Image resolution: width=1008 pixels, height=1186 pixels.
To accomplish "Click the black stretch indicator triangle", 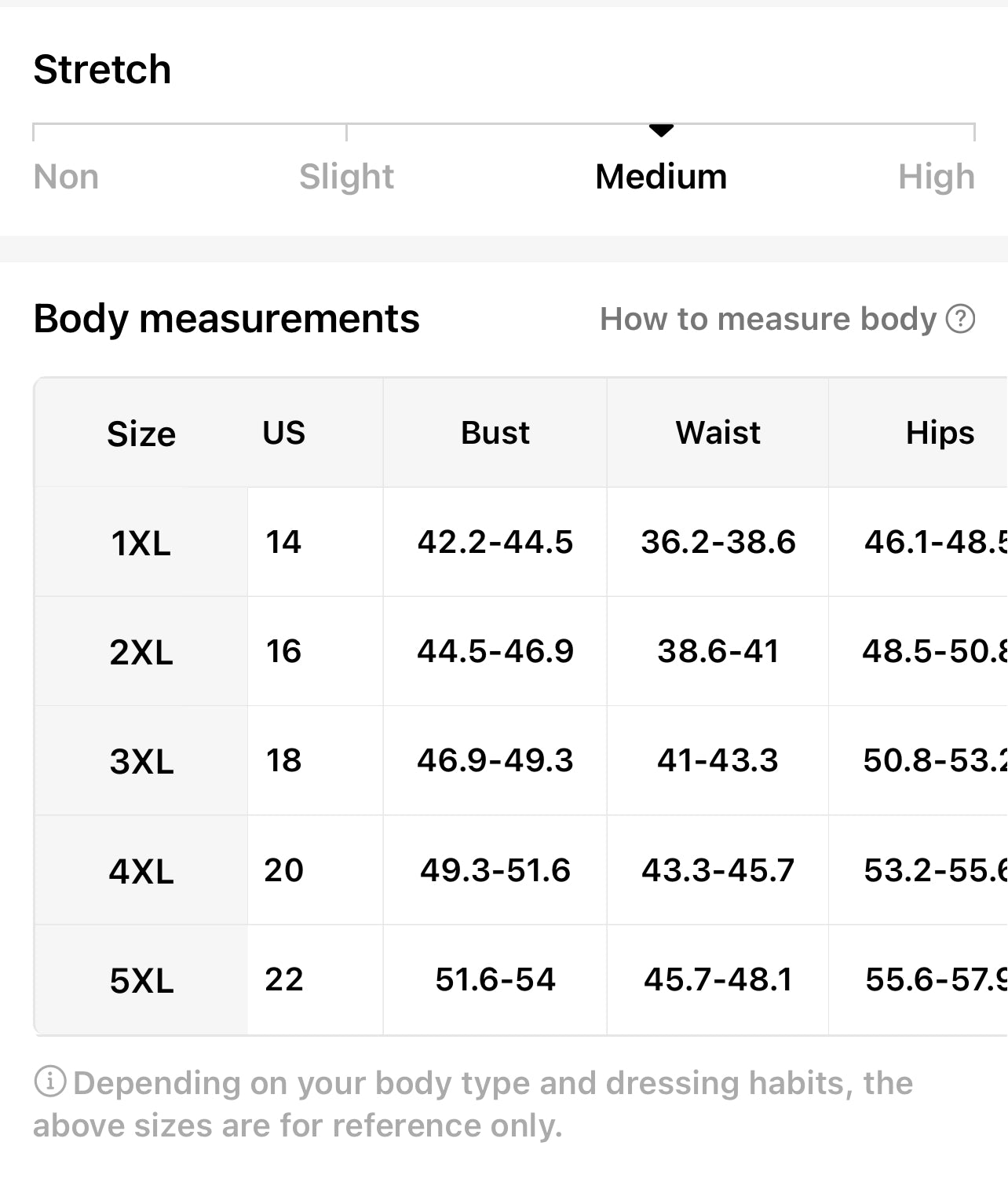I will point(661,130).
